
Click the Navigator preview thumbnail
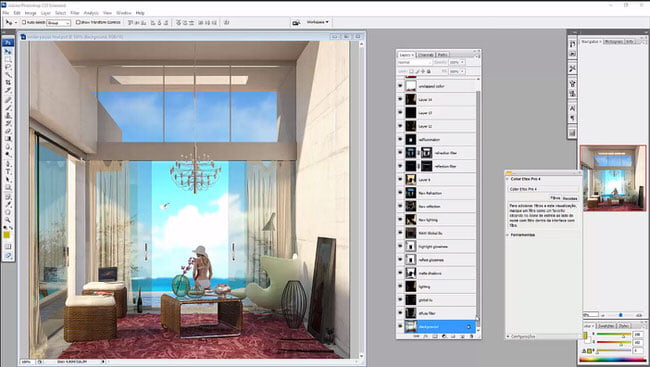point(613,178)
